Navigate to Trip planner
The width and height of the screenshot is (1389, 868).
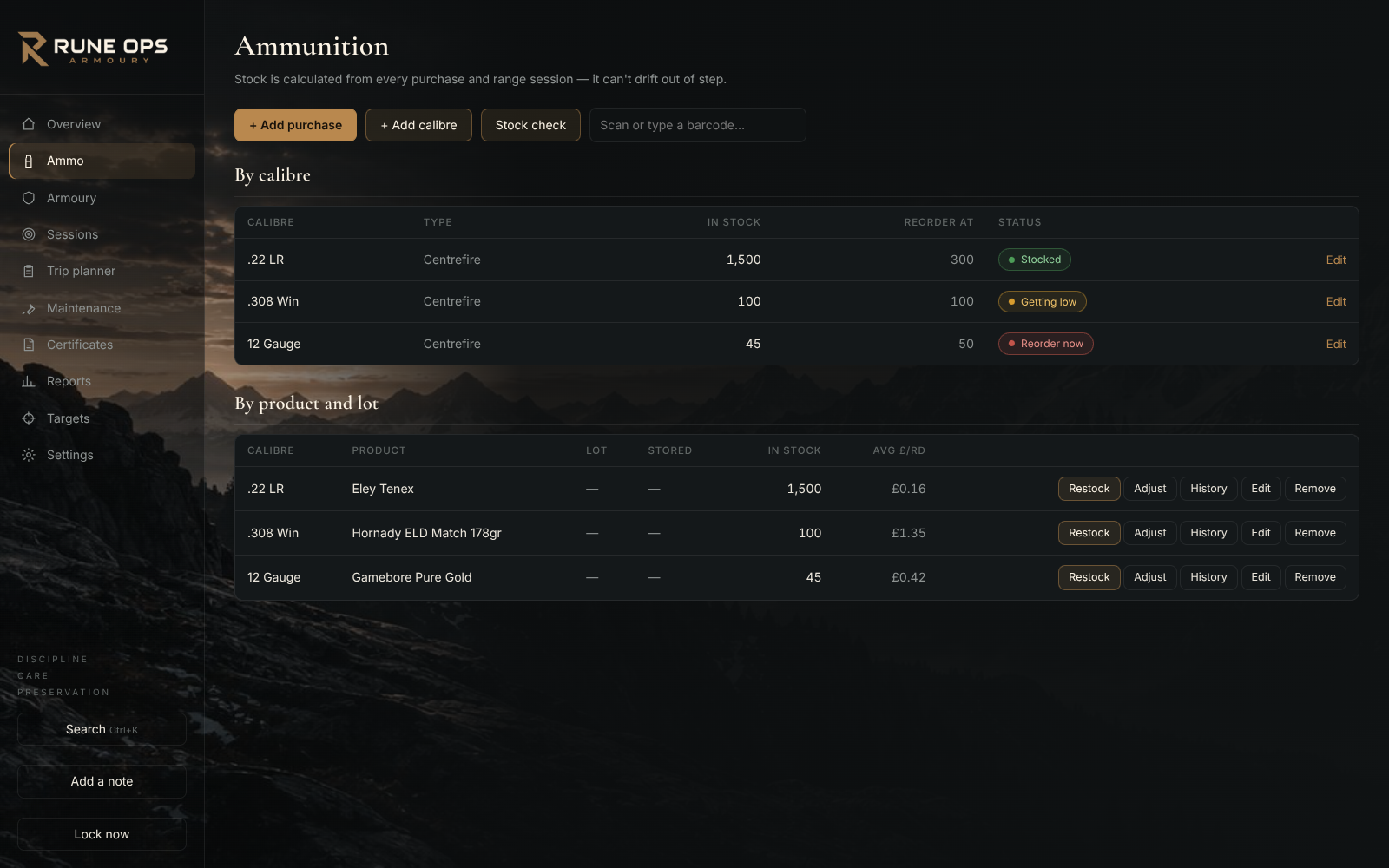tap(102, 271)
